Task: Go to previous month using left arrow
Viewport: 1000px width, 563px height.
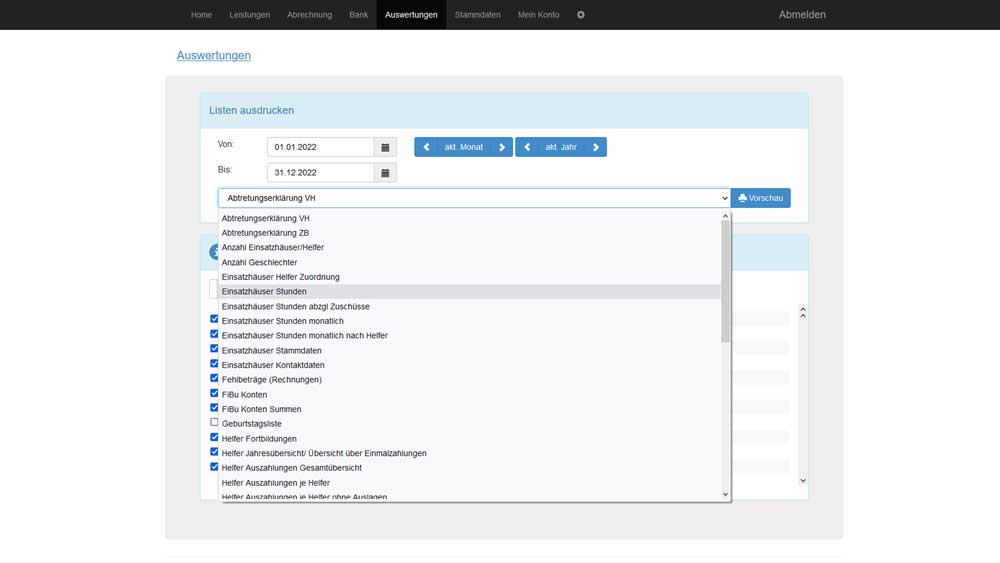Action: pyautogui.click(x=426, y=147)
